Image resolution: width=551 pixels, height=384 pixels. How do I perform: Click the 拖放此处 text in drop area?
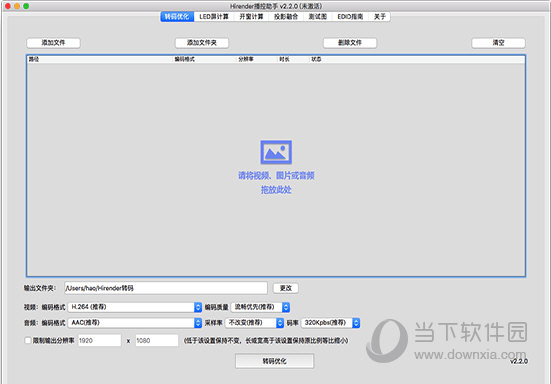pyautogui.click(x=276, y=190)
